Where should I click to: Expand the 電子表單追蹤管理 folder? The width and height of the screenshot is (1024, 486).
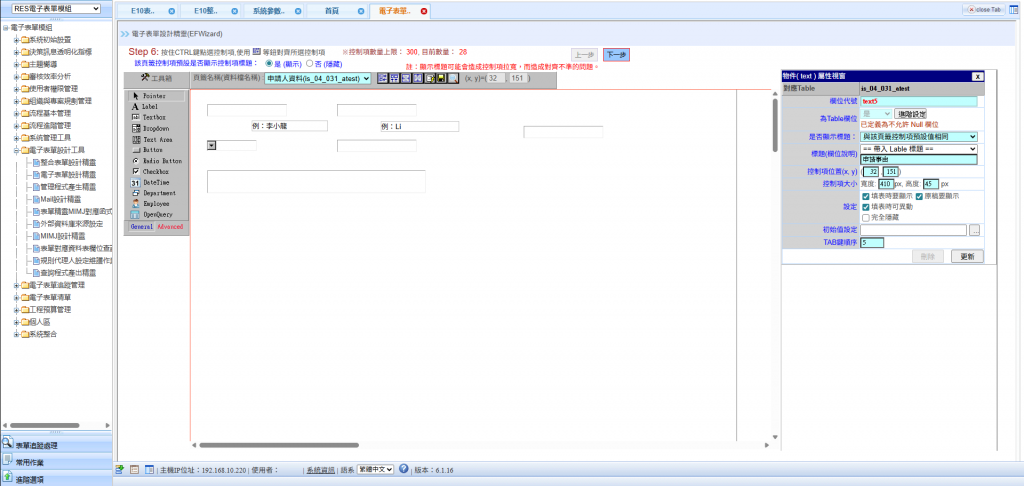[x=16, y=285]
